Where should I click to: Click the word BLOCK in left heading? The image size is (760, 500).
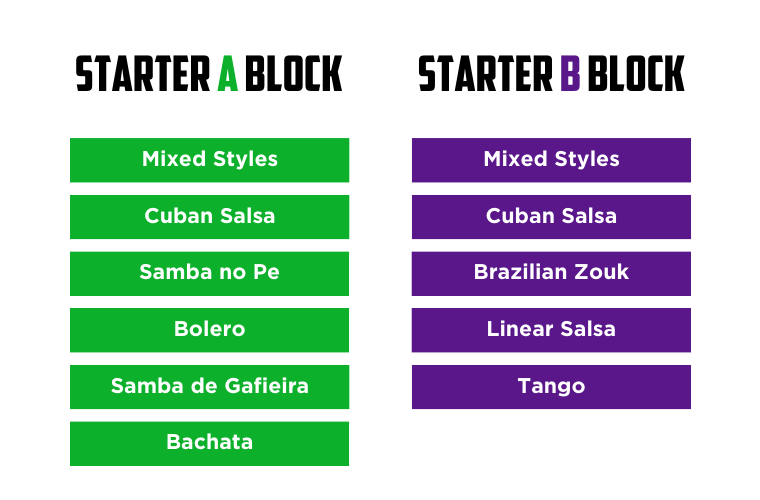point(294,73)
